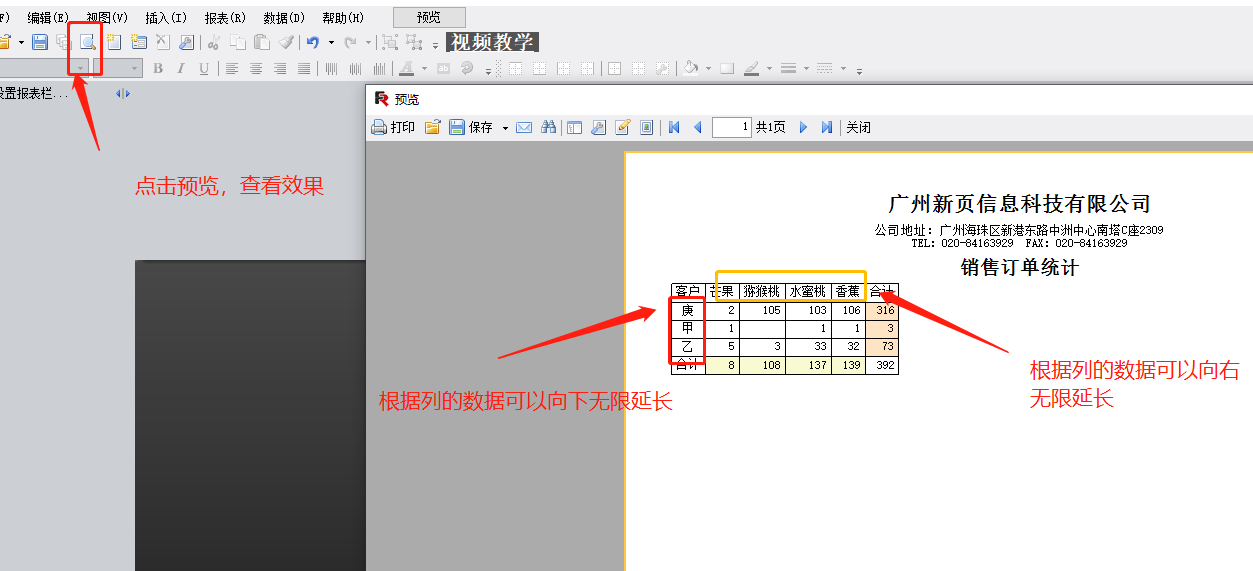The height and width of the screenshot is (571, 1253).
Task: Click 关闭 to close preview
Action: click(859, 127)
